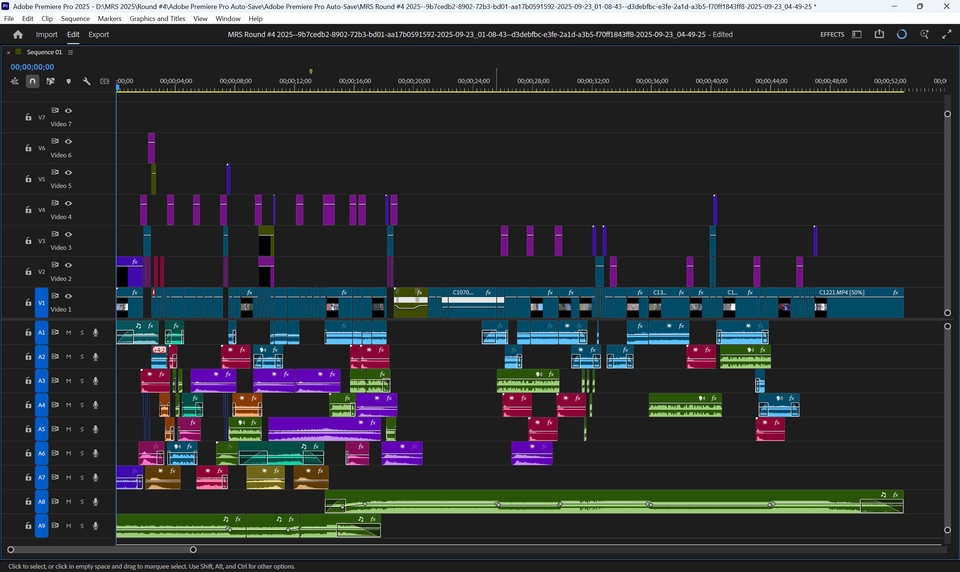Solo audio track A5
Screen dimensions: 960x572
[x=82, y=429]
